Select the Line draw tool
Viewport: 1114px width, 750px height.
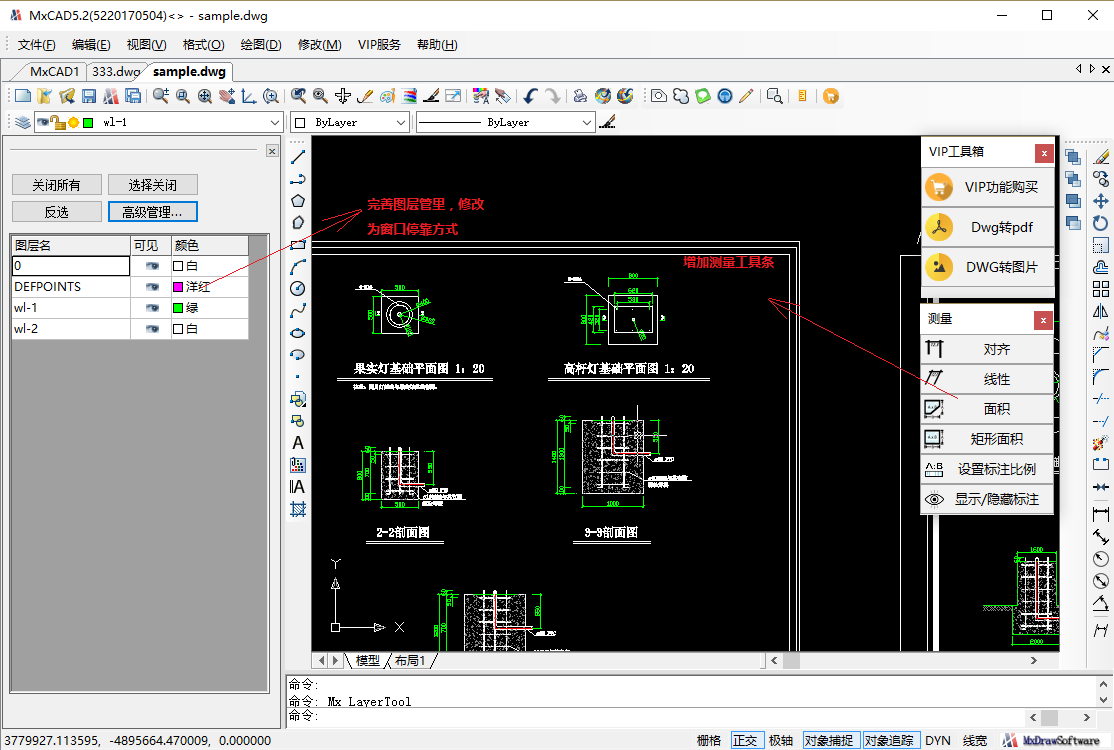[x=298, y=157]
